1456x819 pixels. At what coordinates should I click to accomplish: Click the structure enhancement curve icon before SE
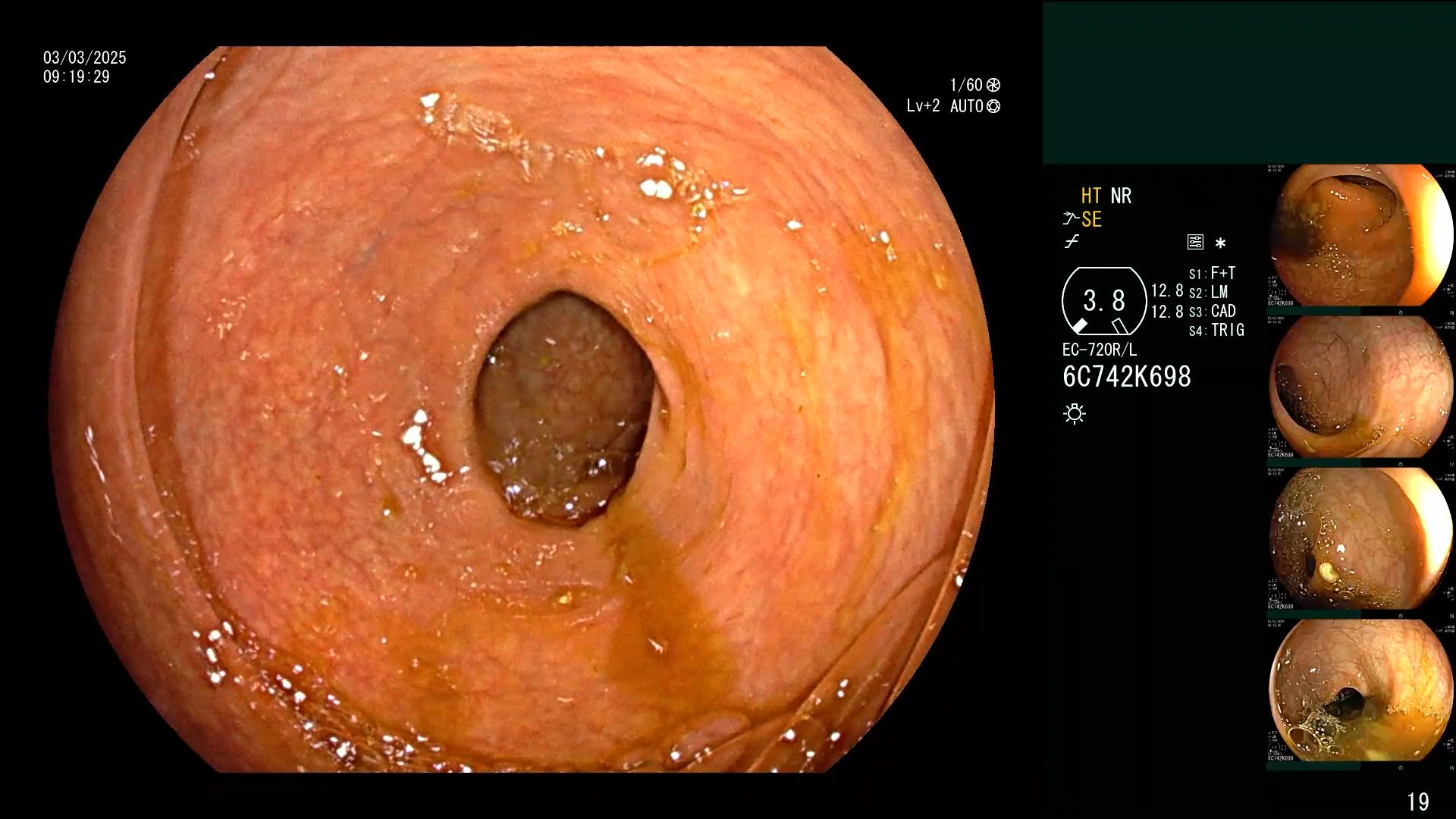point(1071,219)
